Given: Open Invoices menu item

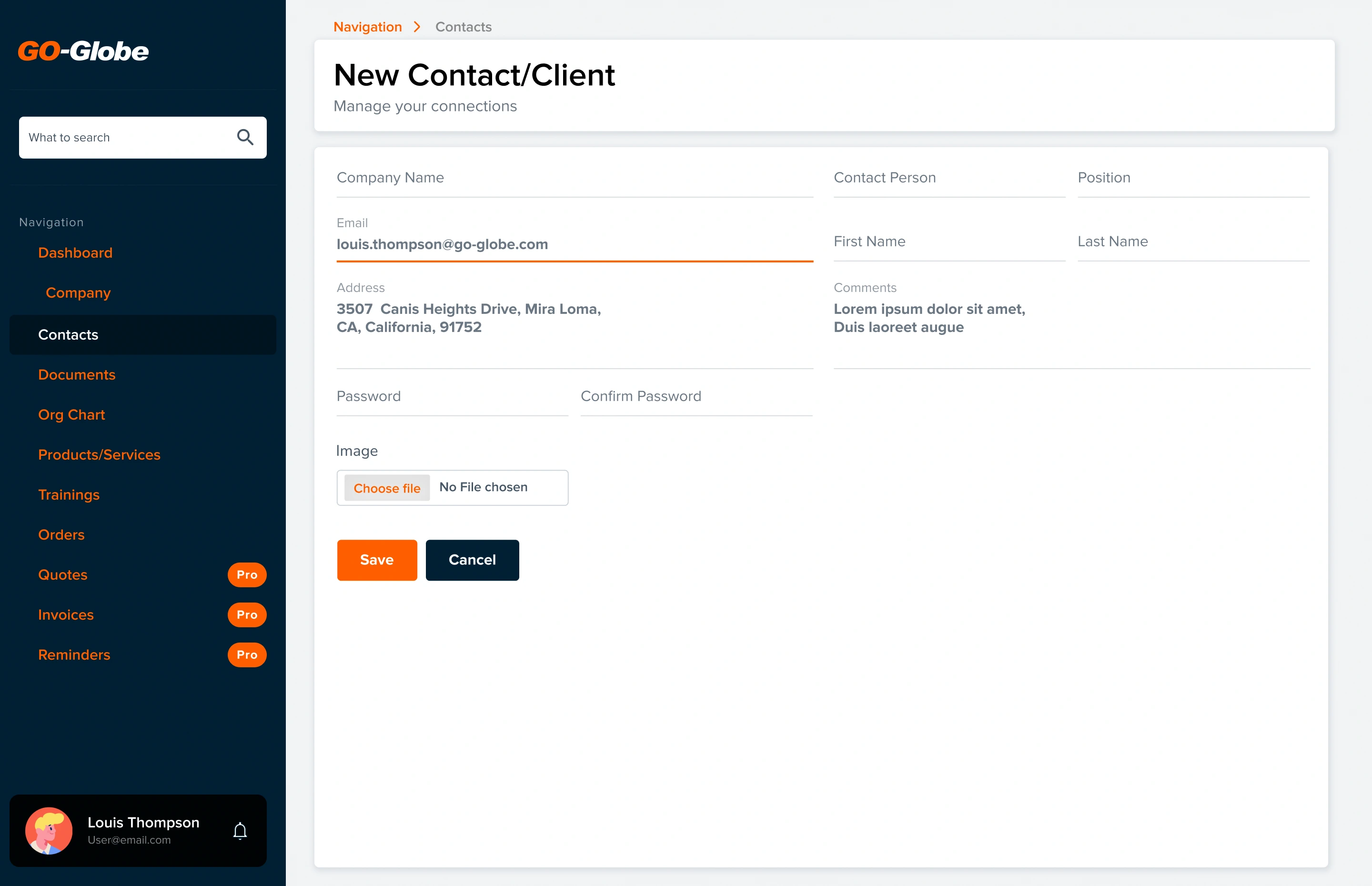Looking at the screenshot, I should coord(66,614).
